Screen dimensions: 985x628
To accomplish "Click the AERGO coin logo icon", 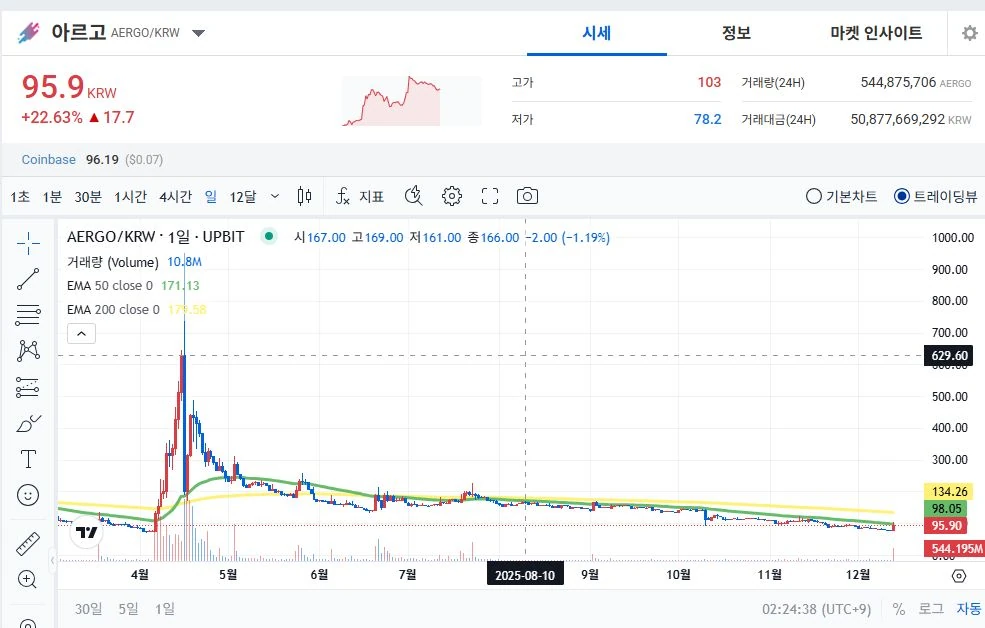I will [x=28, y=32].
